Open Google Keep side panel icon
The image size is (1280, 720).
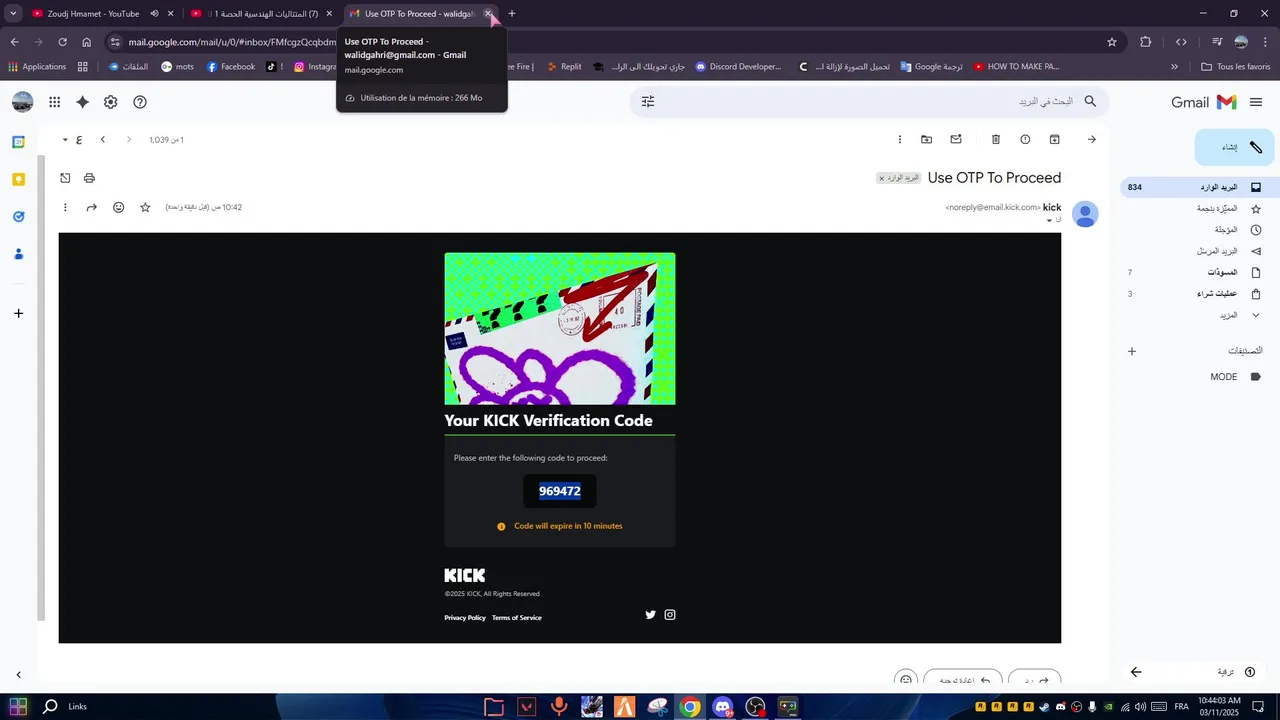(18, 179)
